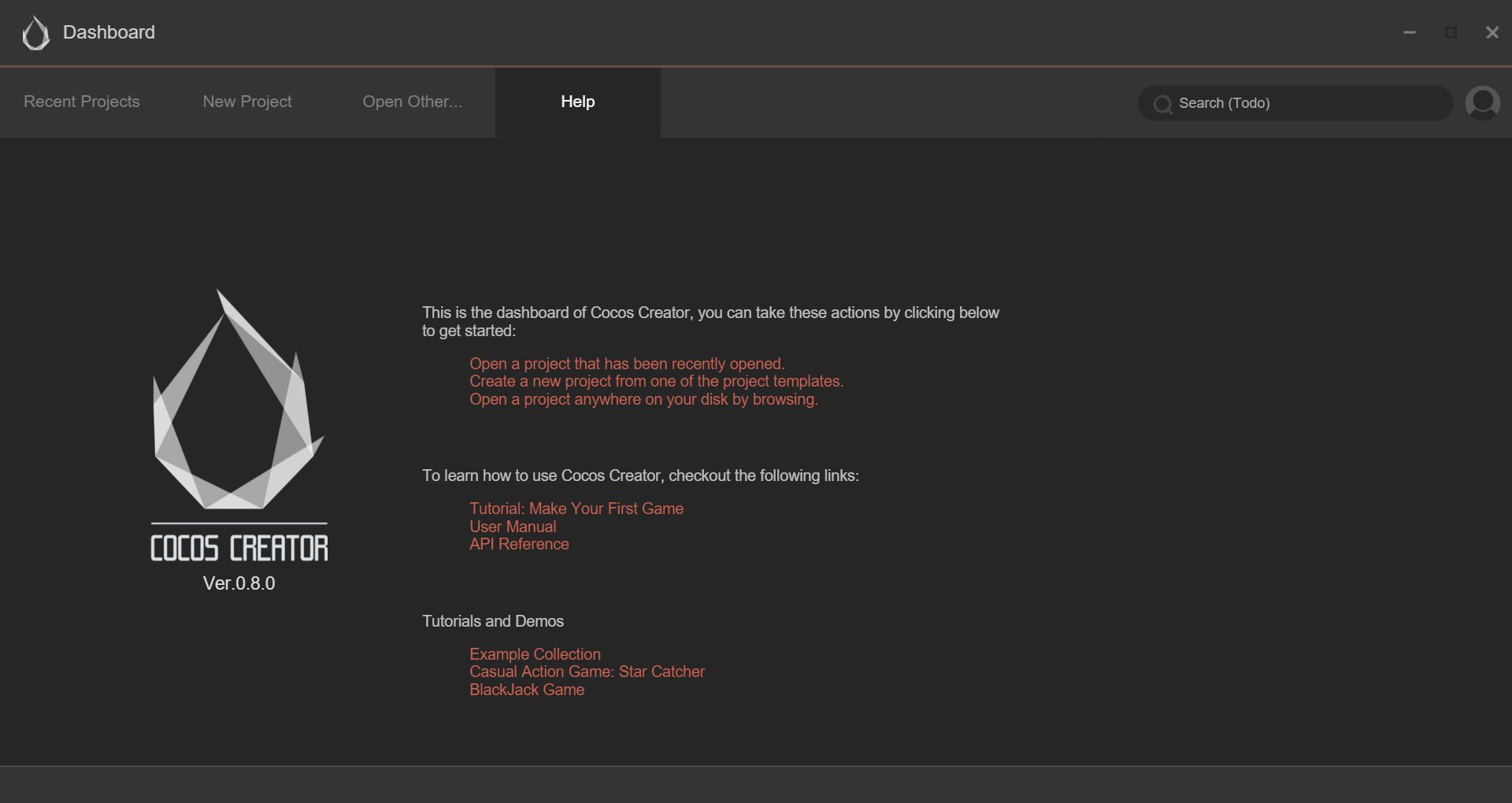The image size is (1512, 803).
Task: Open Tutorial: Make Your First Game link
Action: [x=576, y=509]
